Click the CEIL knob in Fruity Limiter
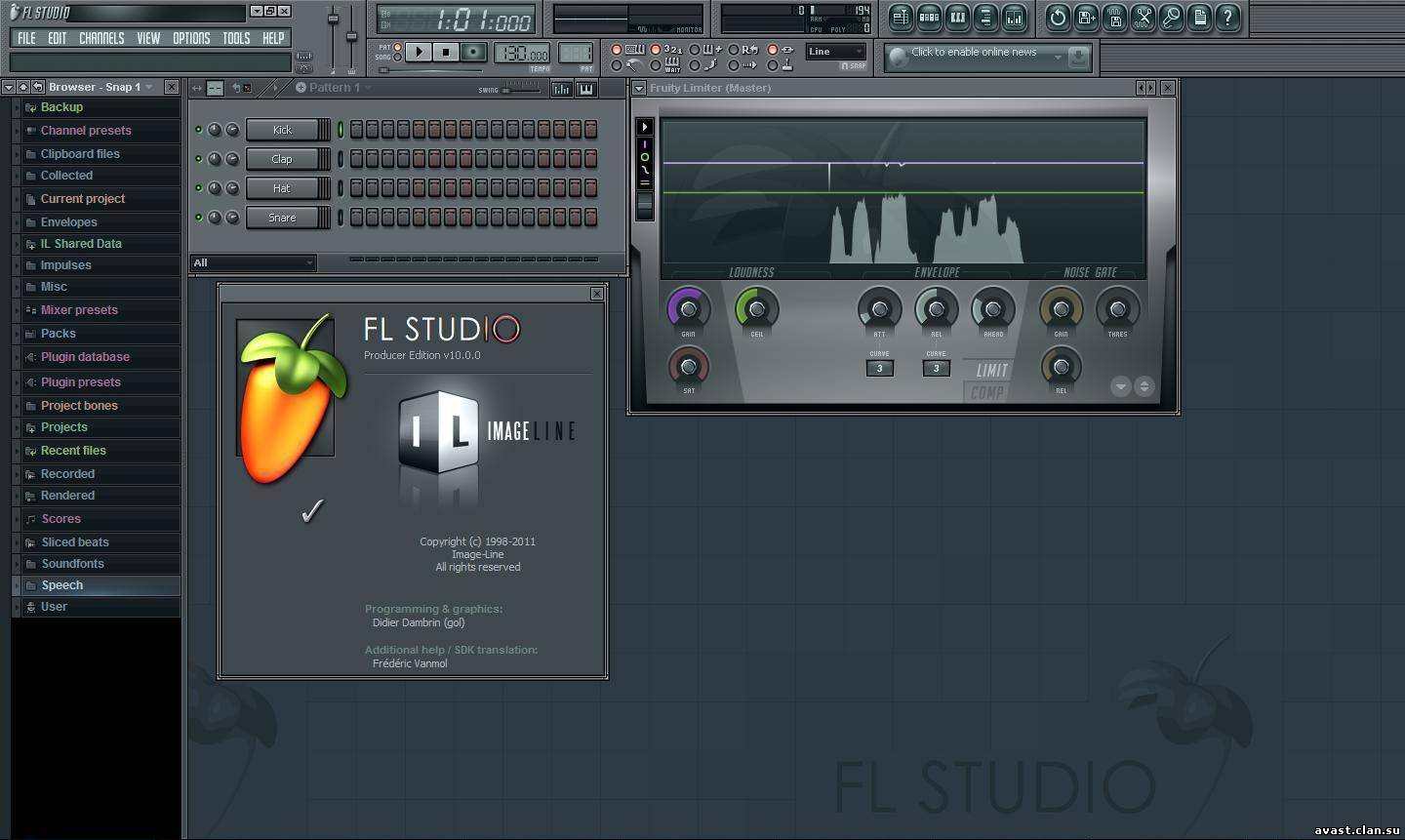Viewport: 1405px width, 840px height. (757, 309)
